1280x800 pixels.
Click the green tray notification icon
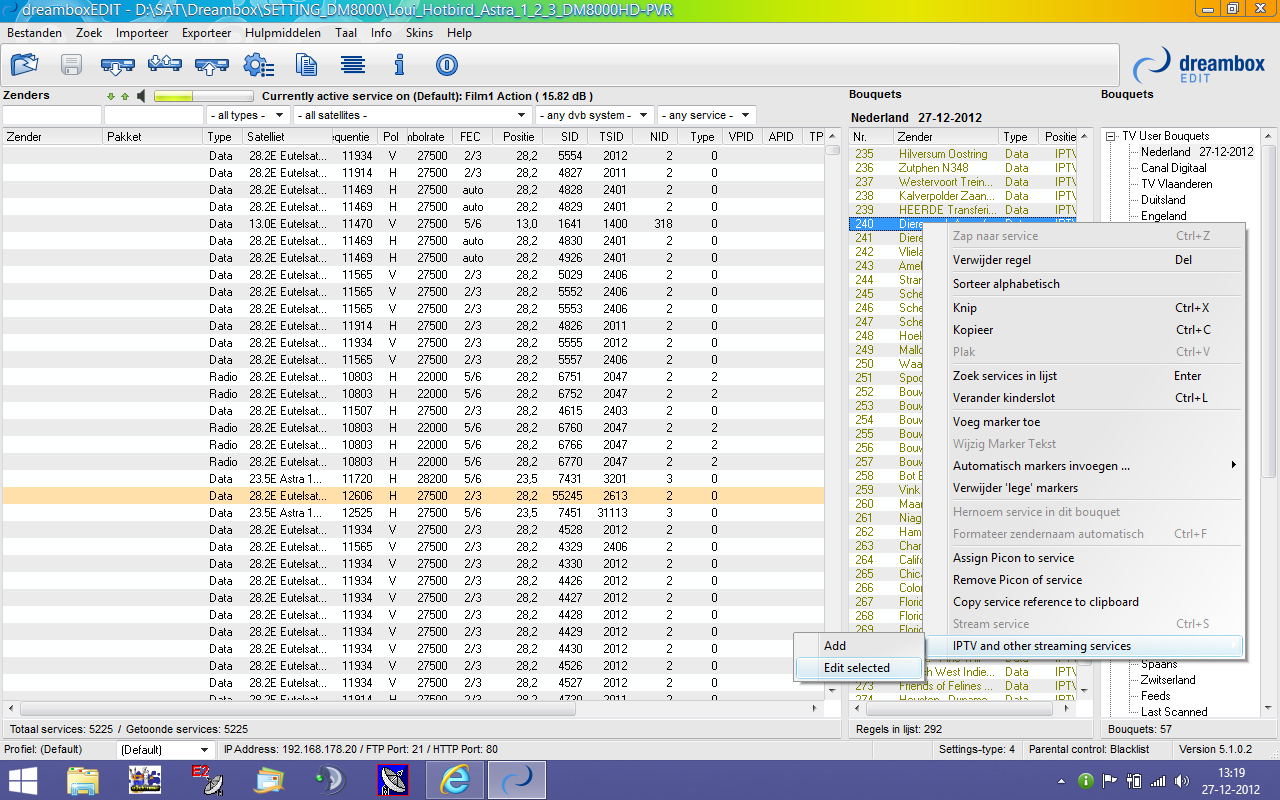point(1086,781)
